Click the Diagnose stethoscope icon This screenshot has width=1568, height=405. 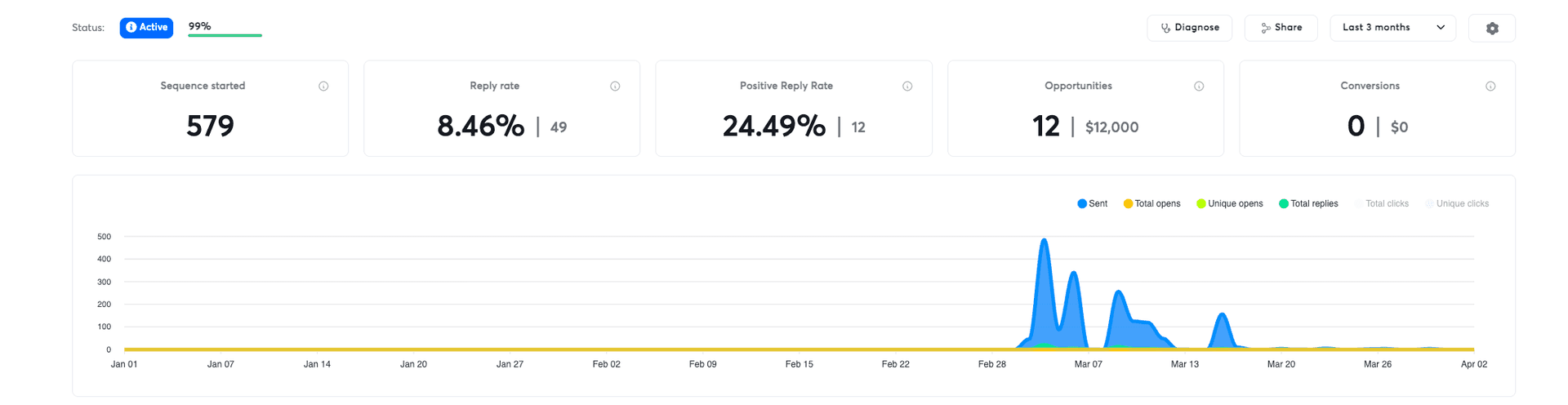[x=1165, y=28]
